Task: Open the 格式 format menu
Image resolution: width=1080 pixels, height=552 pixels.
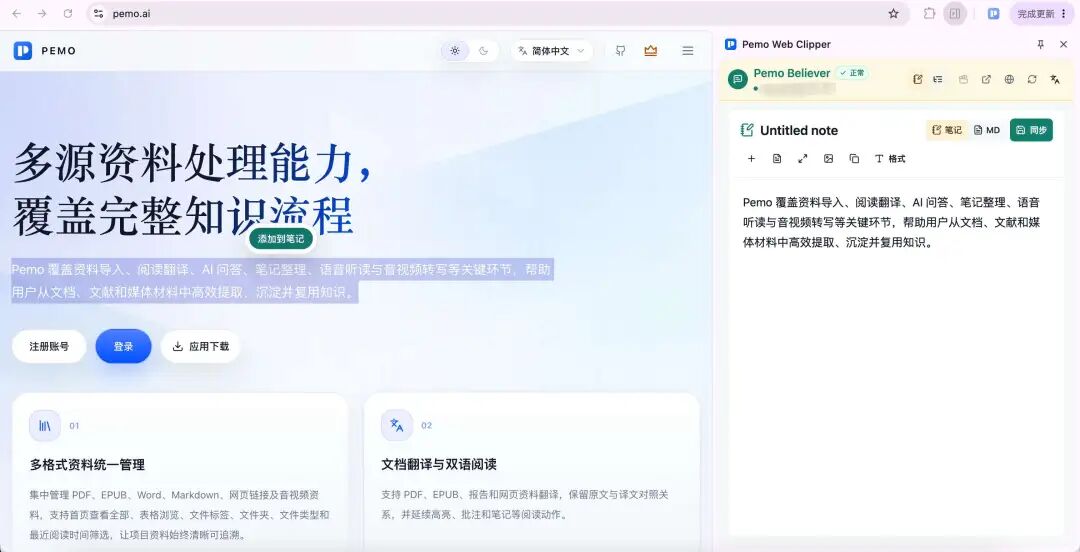Action: pos(890,159)
